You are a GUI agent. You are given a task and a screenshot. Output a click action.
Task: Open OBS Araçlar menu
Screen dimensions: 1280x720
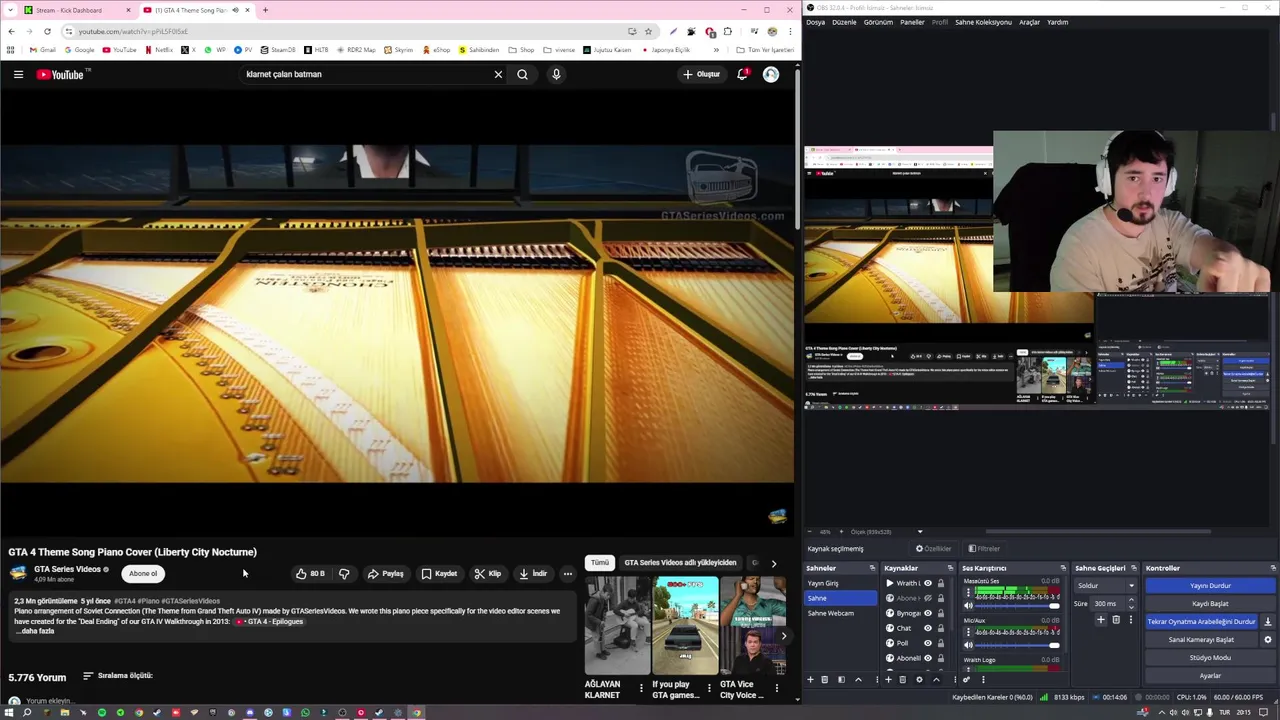point(1029,22)
